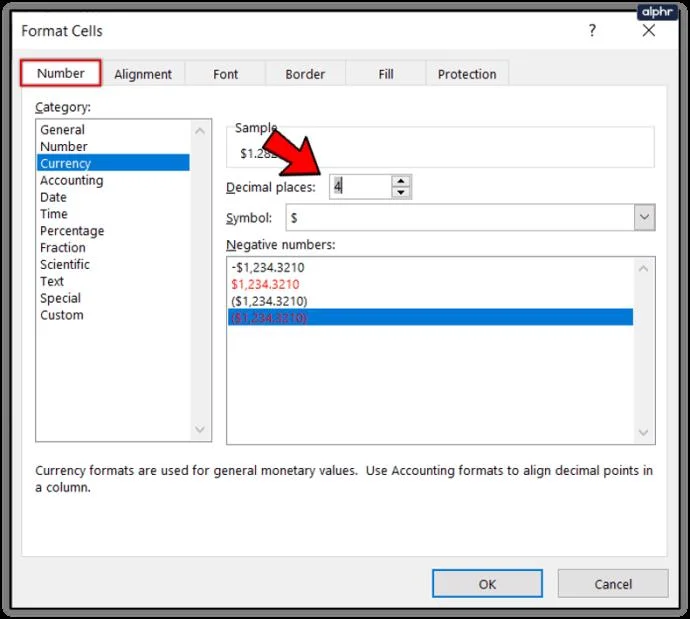Select -$1,234.3210 negative number format
690x619 pixels.
point(268,267)
